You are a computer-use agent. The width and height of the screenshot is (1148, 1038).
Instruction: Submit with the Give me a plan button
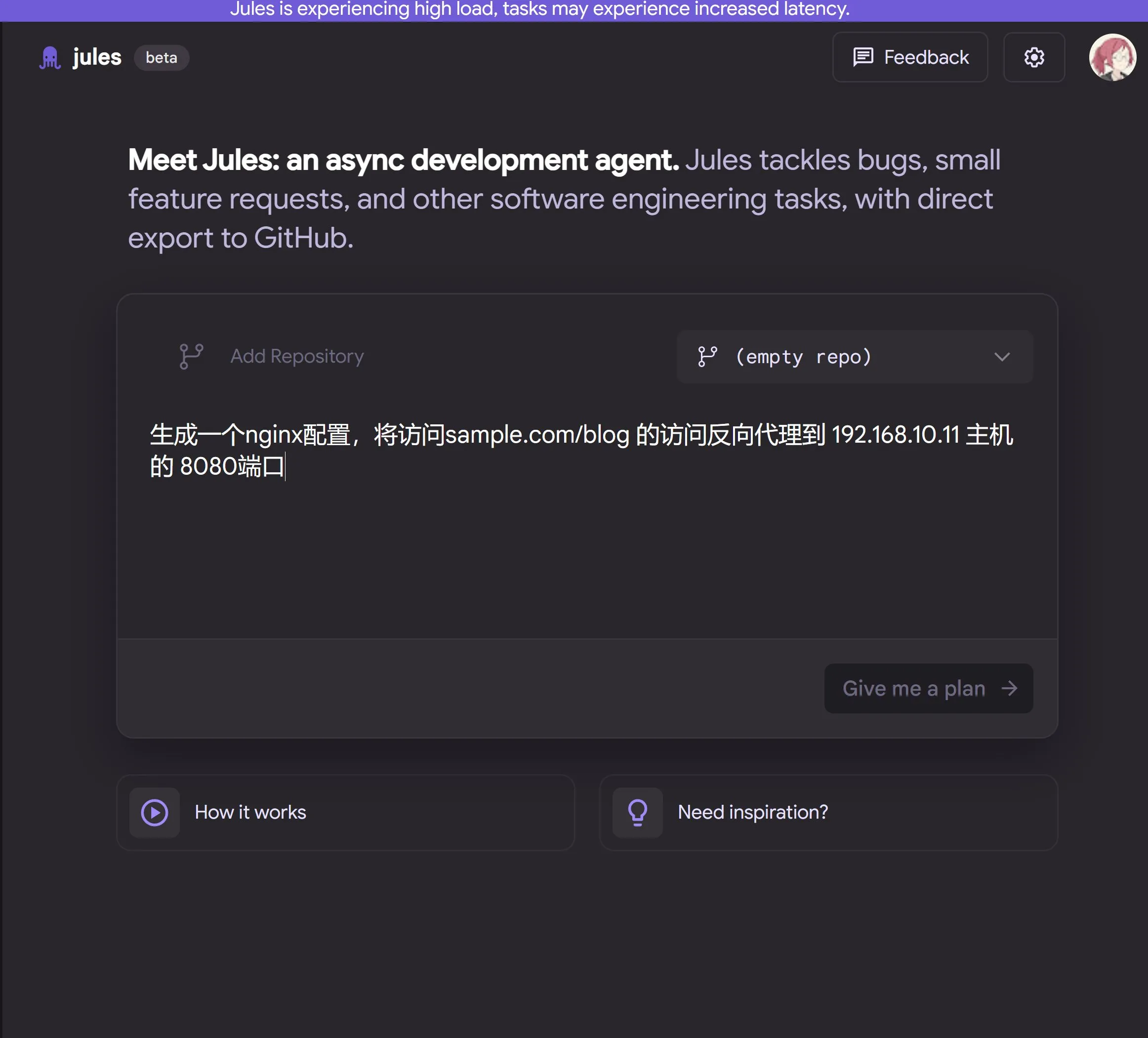(x=928, y=688)
